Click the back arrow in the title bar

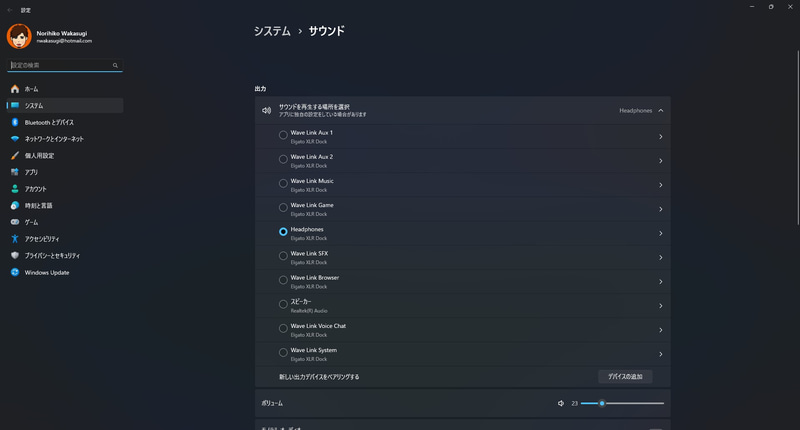pyautogui.click(x=10, y=10)
